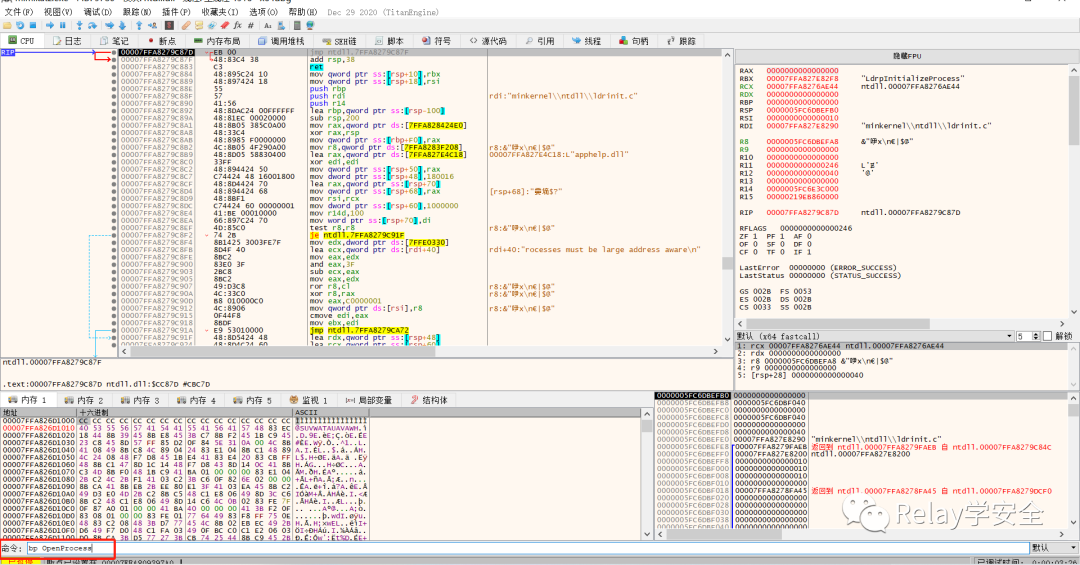Click the Labels tag icon
The image size is (1080, 565).
[211, 25]
